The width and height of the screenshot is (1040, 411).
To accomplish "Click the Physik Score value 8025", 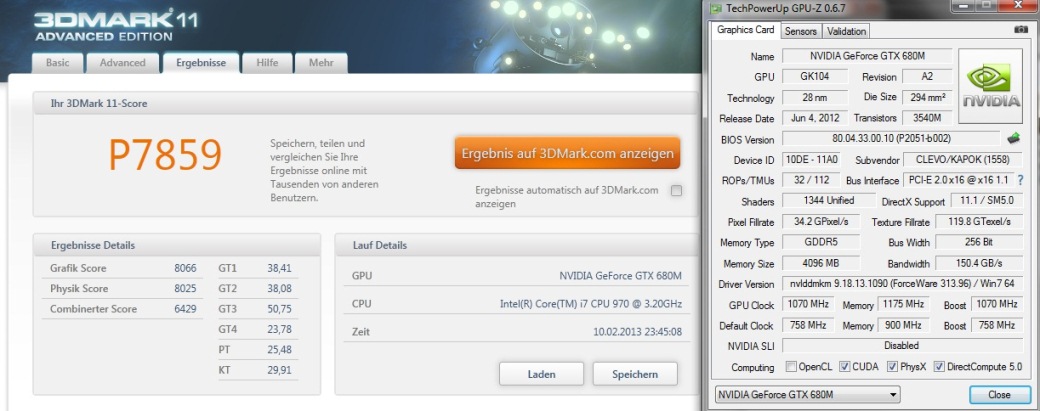I will pos(185,288).
